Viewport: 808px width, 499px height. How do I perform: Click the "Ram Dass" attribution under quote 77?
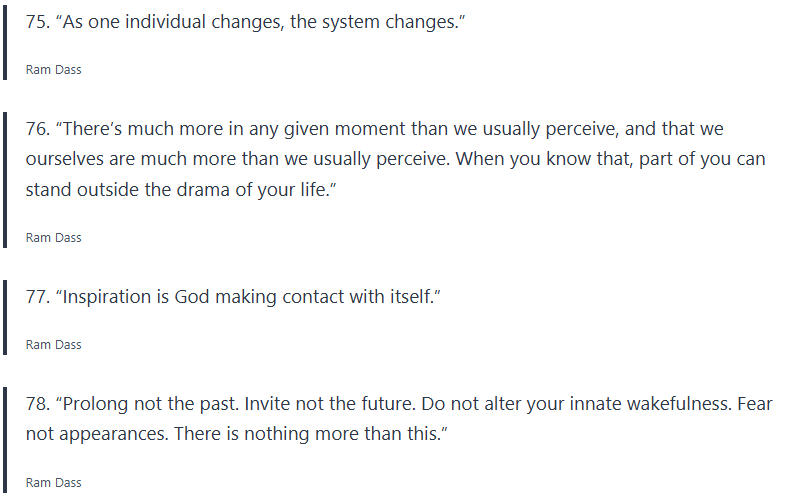point(54,345)
